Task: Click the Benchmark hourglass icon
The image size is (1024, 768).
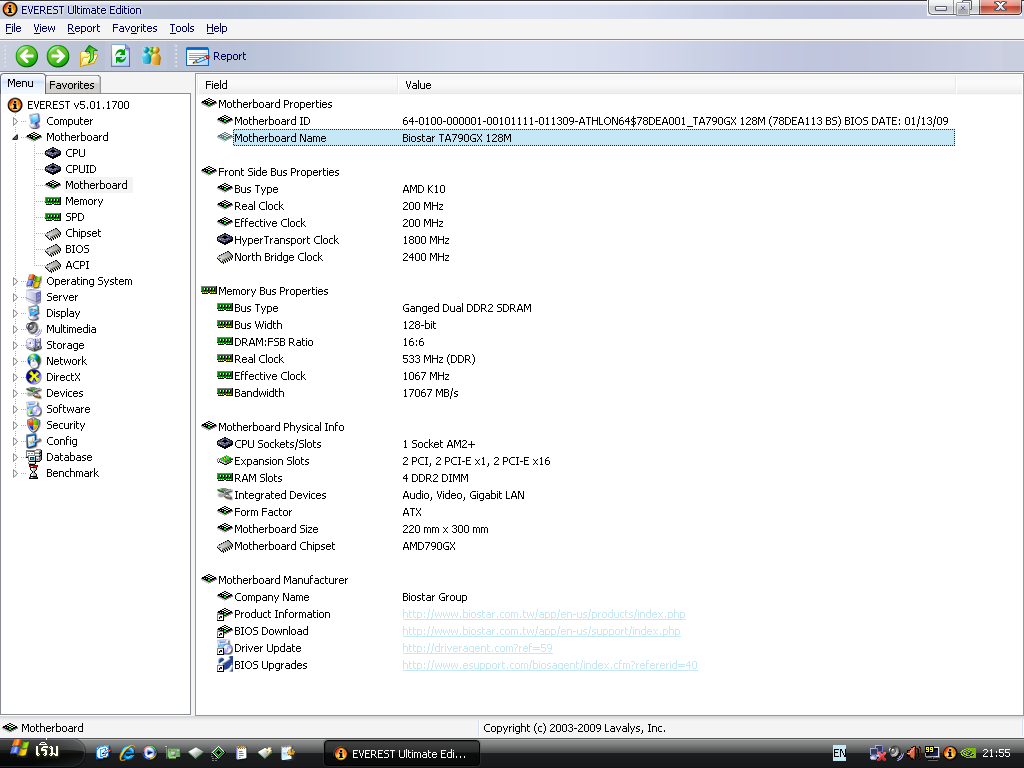Action: [34, 473]
